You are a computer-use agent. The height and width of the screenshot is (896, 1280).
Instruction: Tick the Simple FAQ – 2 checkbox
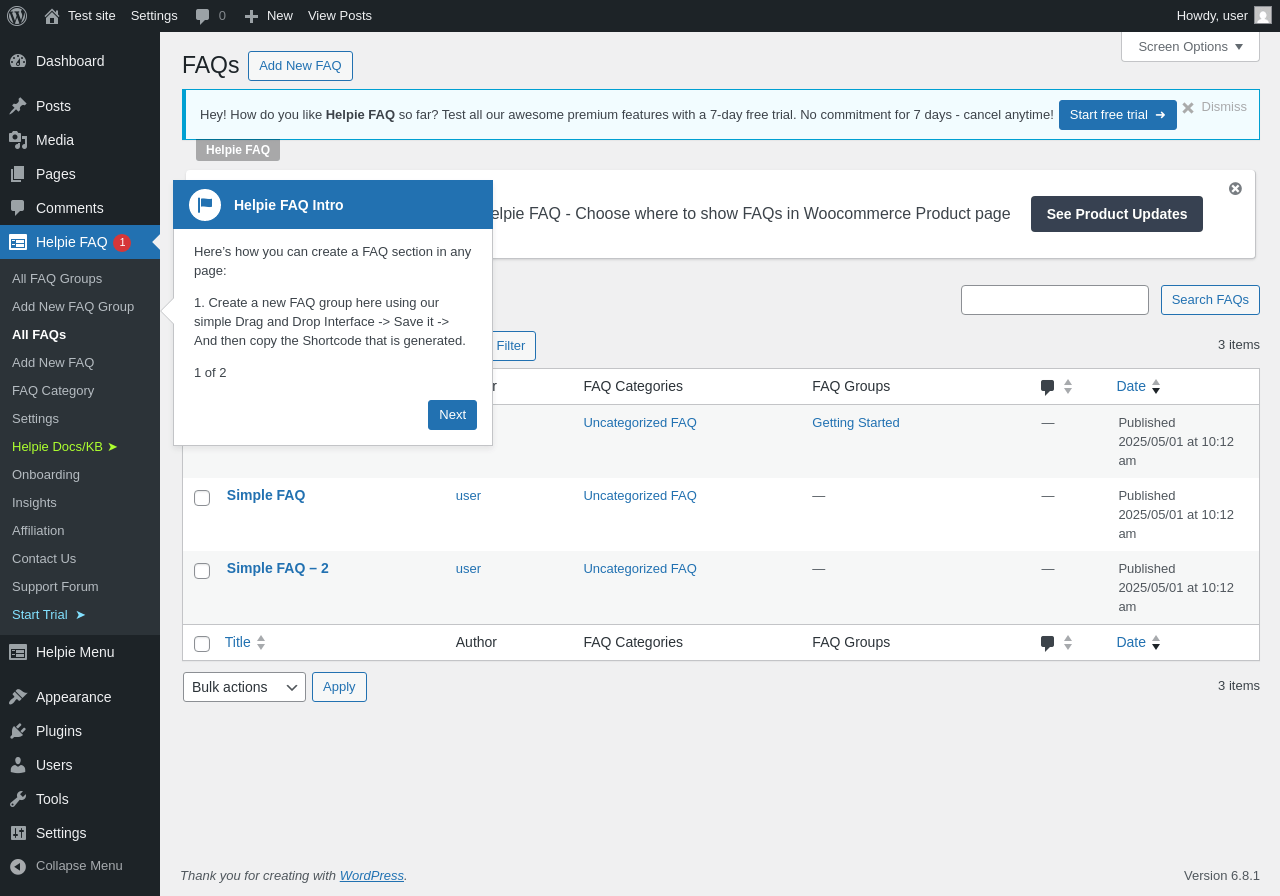[x=202, y=571]
